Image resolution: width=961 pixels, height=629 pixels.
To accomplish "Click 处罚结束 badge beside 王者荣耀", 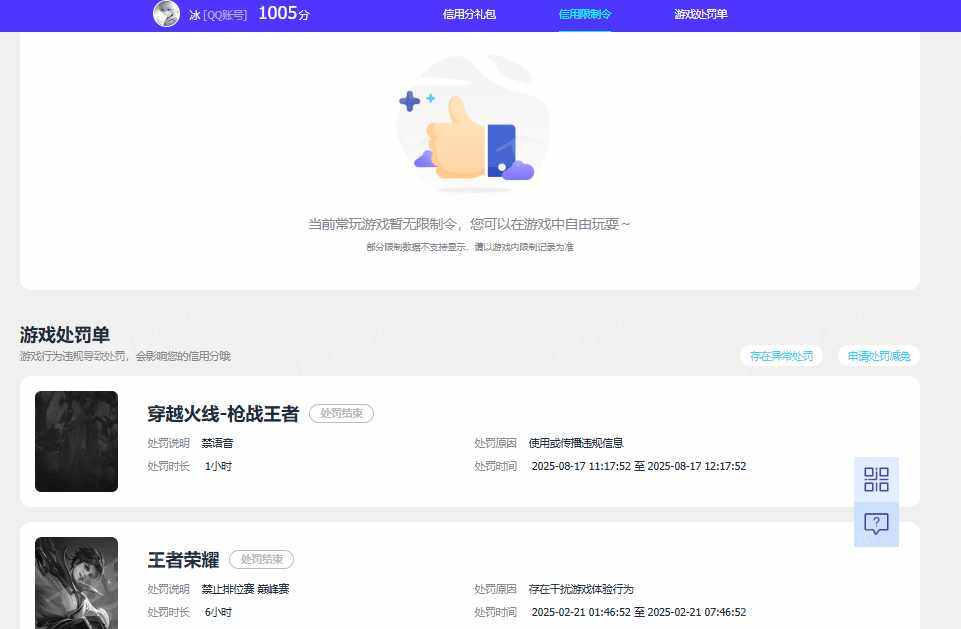I will tap(262, 559).
